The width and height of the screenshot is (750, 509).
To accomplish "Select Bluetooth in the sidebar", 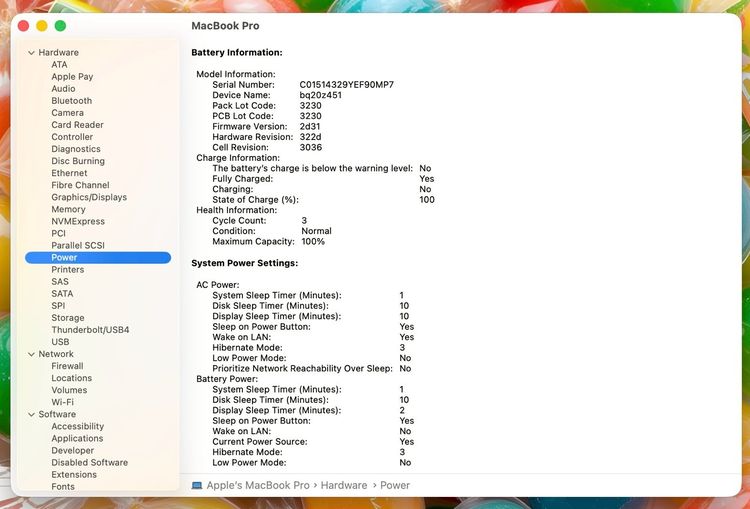I will pyautogui.click(x=72, y=100).
